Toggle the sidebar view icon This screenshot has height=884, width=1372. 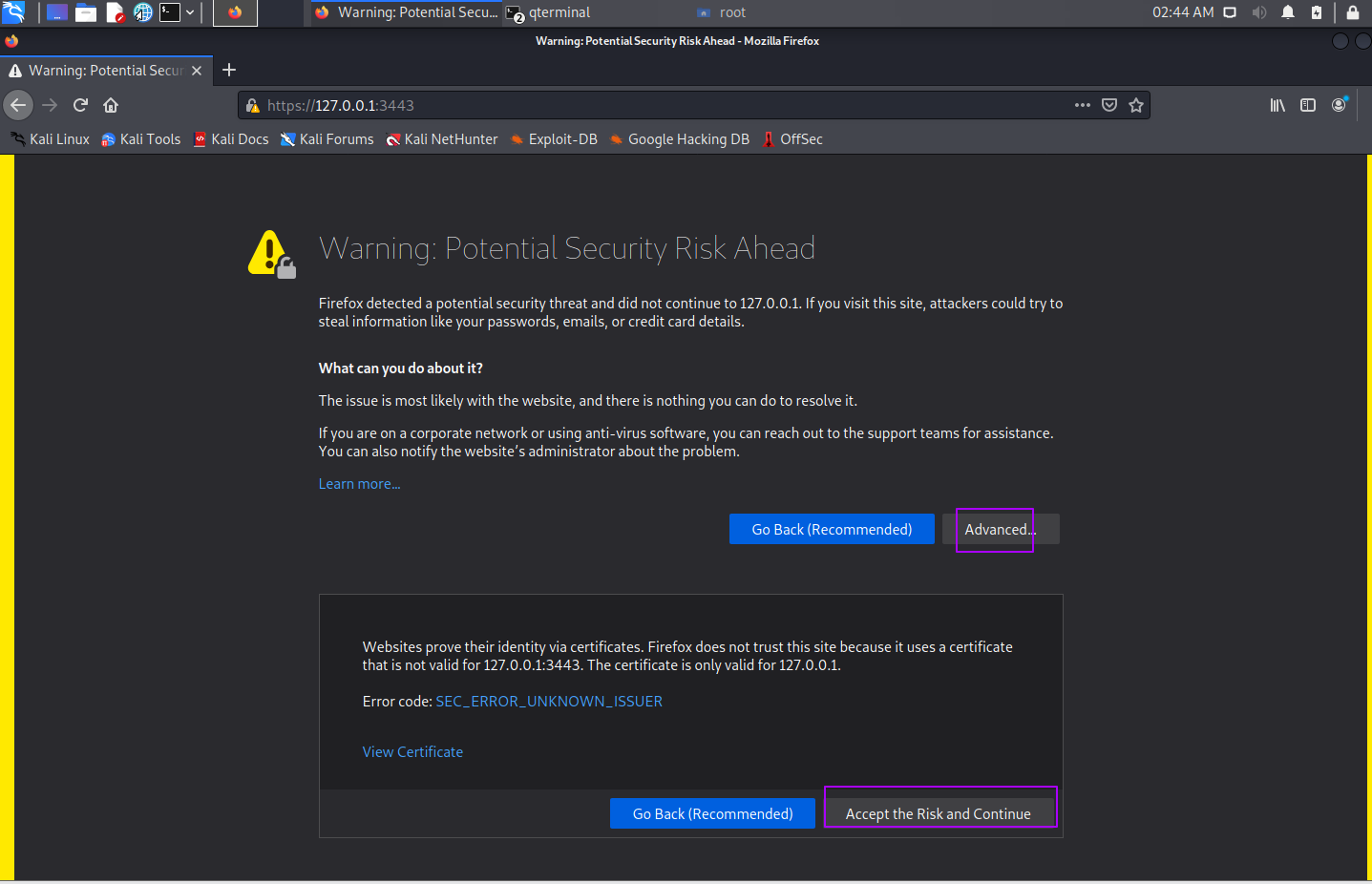tap(1307, 105)
